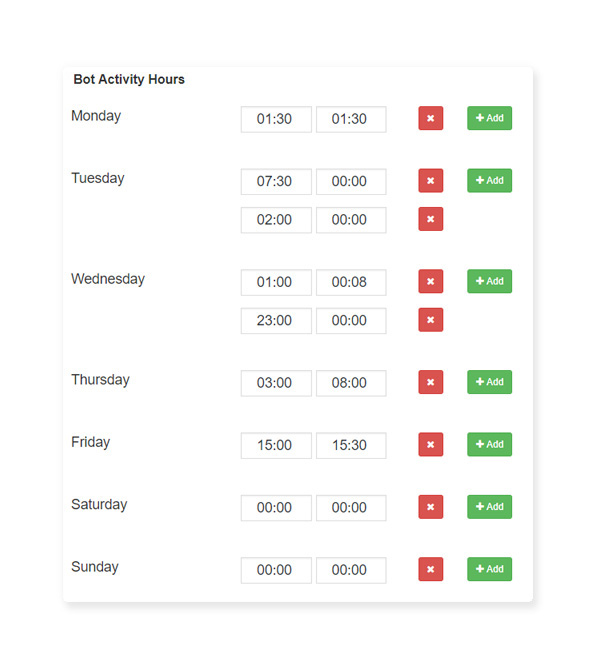Edit Friday's end time 15:30 field
Viewport: 595px width, 669px height.
[351, 445]
